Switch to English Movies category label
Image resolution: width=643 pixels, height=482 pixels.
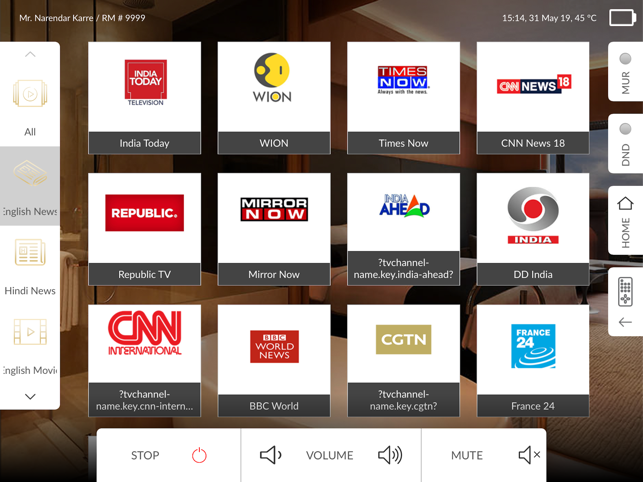[30, 370]
